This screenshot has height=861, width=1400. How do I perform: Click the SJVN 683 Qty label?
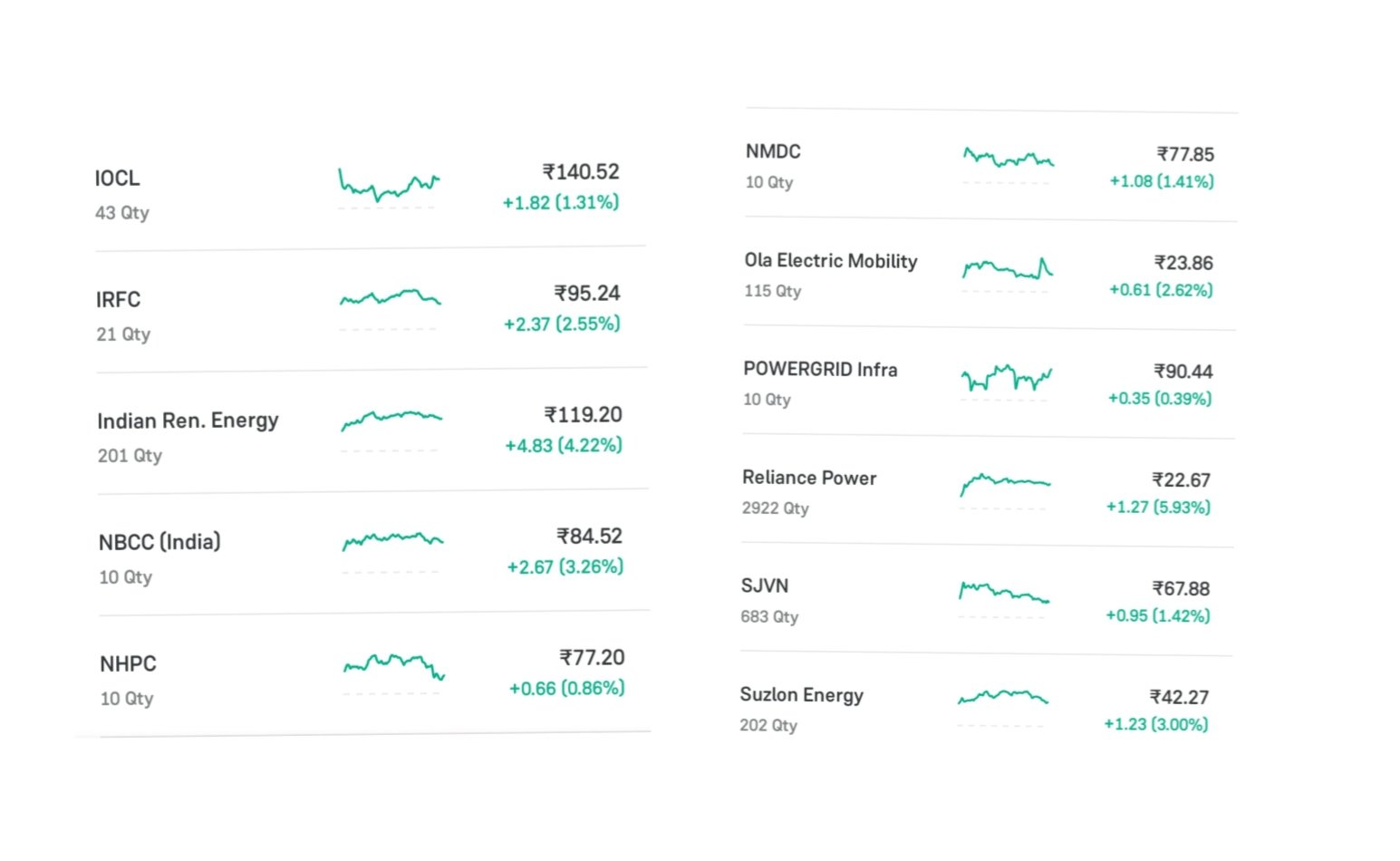tap(769, 617)
